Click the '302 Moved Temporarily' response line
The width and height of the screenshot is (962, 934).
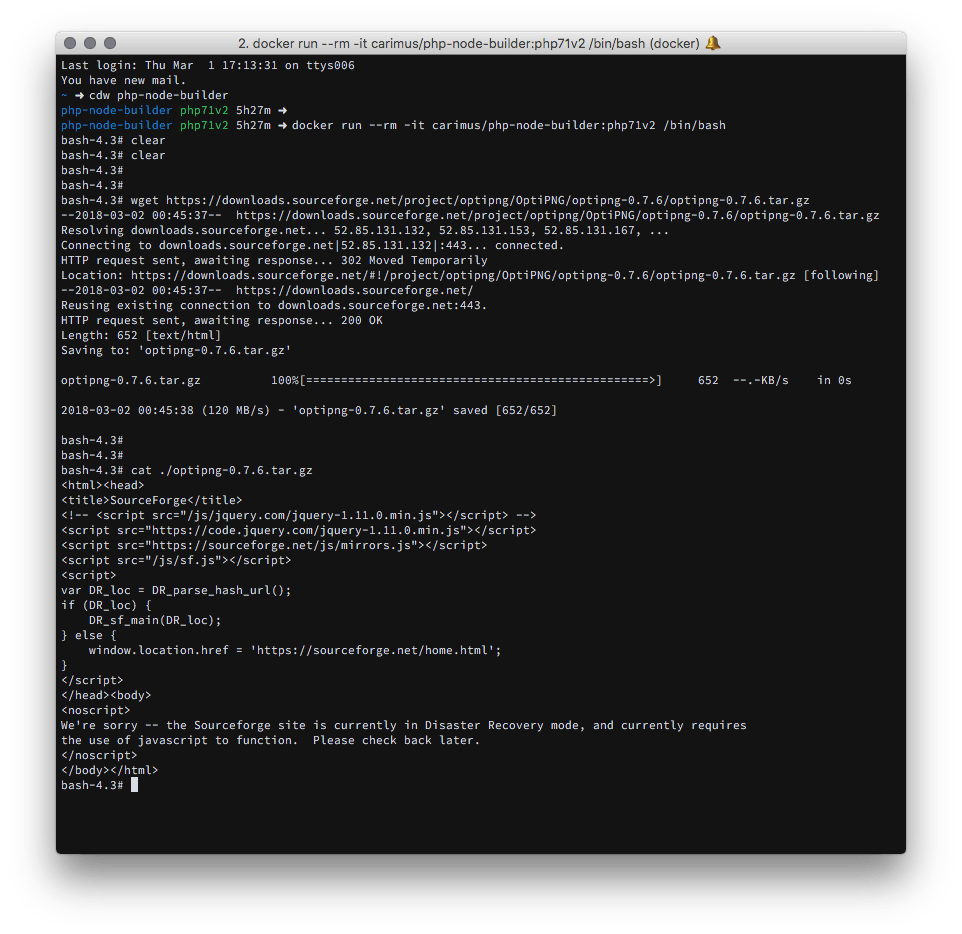[x=274, y=260]
